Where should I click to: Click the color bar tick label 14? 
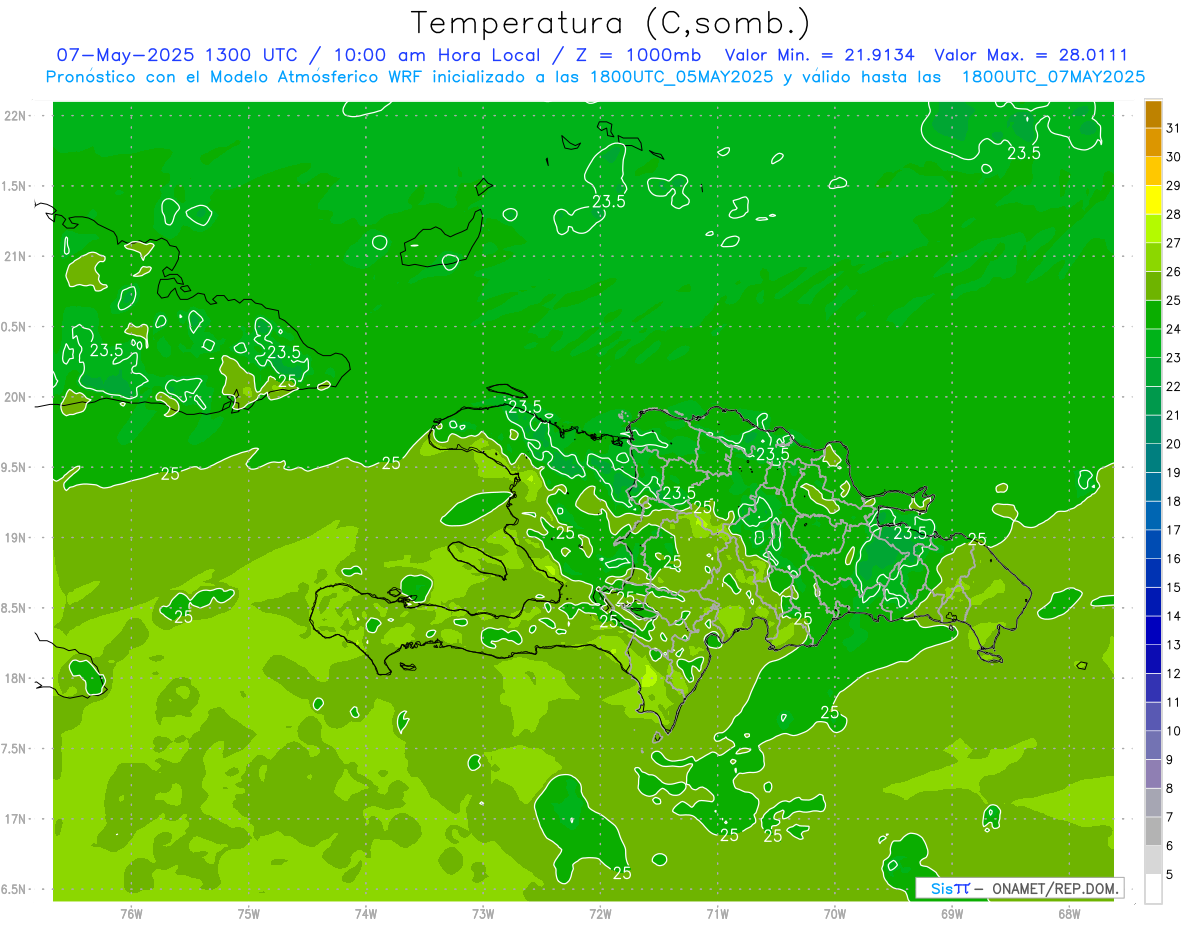1173,616
